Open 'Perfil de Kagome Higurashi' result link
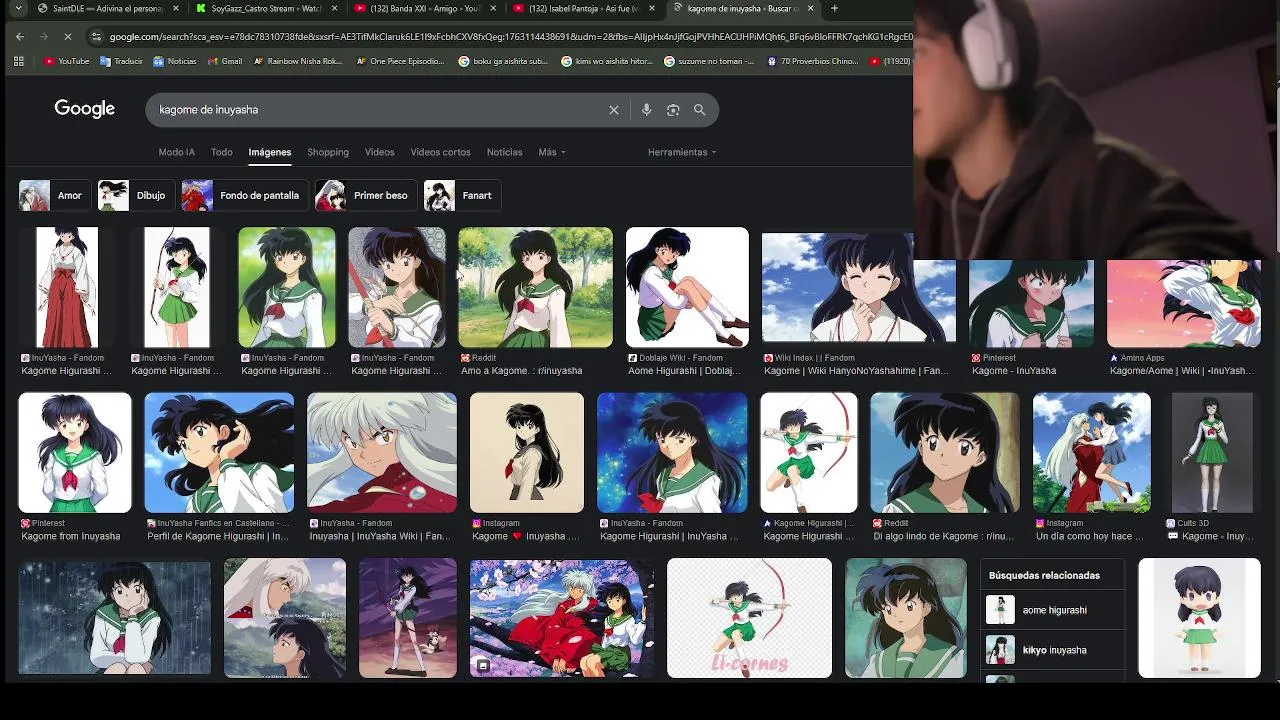Screen dimensions: 1280x720 218,536
